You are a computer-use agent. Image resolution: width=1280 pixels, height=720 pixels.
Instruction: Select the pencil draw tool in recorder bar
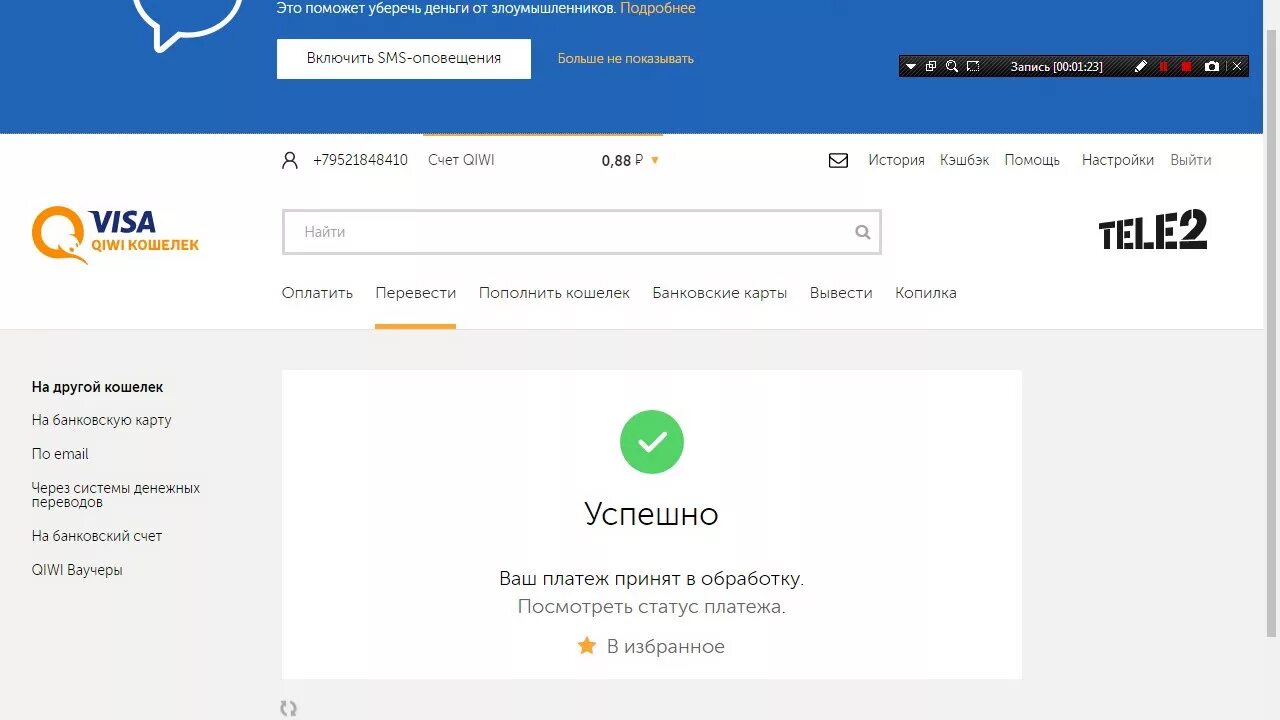(1141, 67)
